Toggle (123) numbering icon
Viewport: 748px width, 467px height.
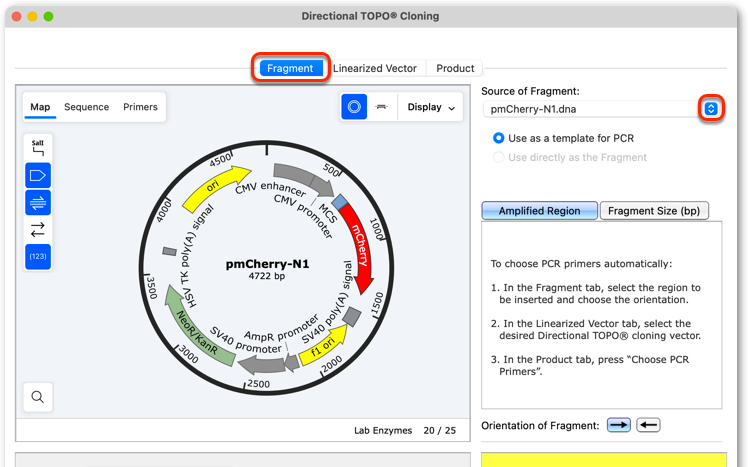click(38, 257)
